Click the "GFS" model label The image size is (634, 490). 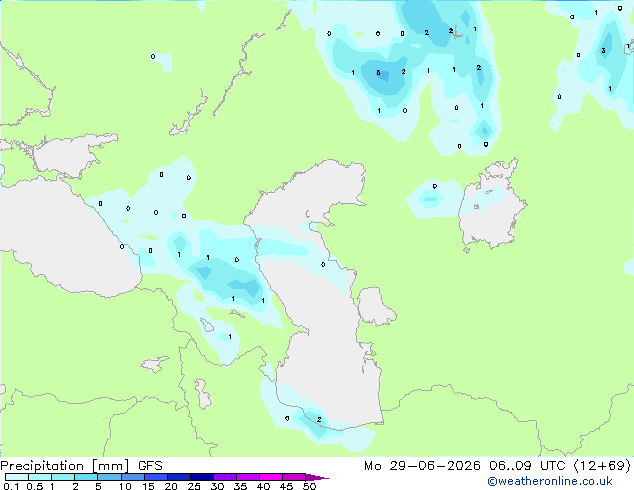pyautogui.click(x=150, y=466)
